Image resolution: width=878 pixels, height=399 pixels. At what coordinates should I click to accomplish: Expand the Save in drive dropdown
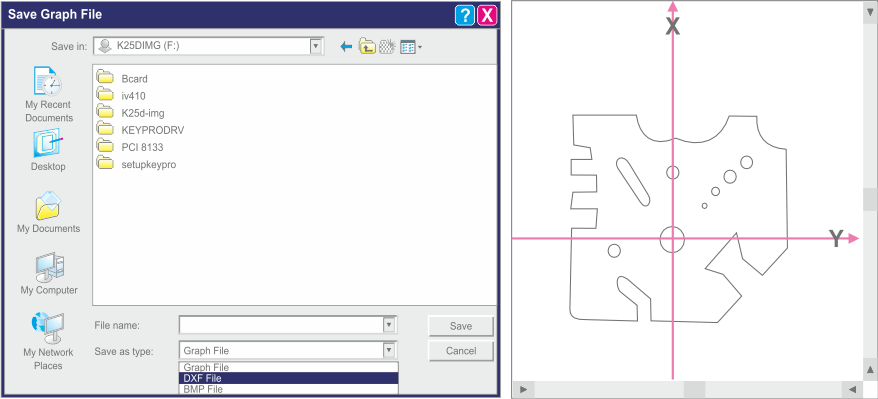click(316, 46)
